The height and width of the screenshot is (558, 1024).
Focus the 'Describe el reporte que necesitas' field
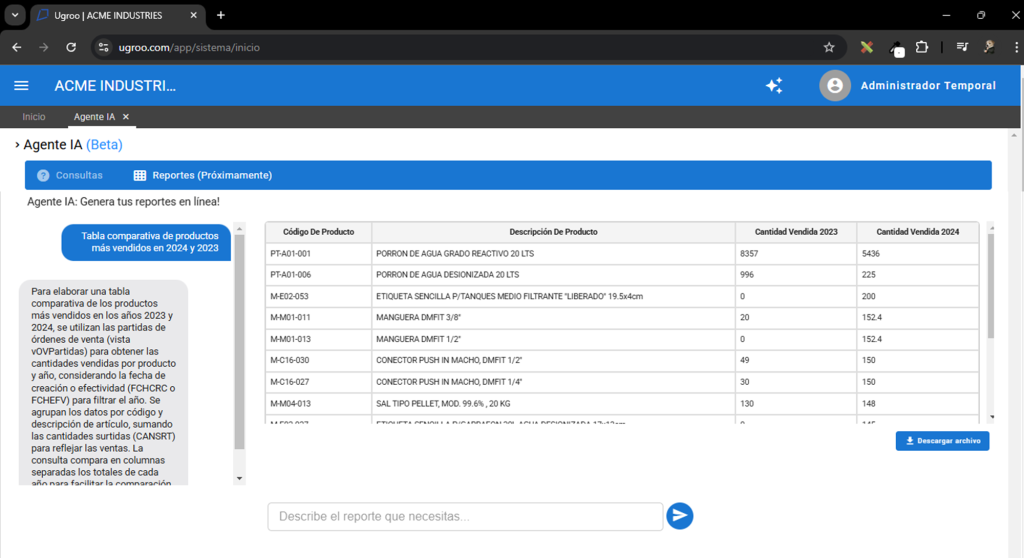(x=465, y=516)
